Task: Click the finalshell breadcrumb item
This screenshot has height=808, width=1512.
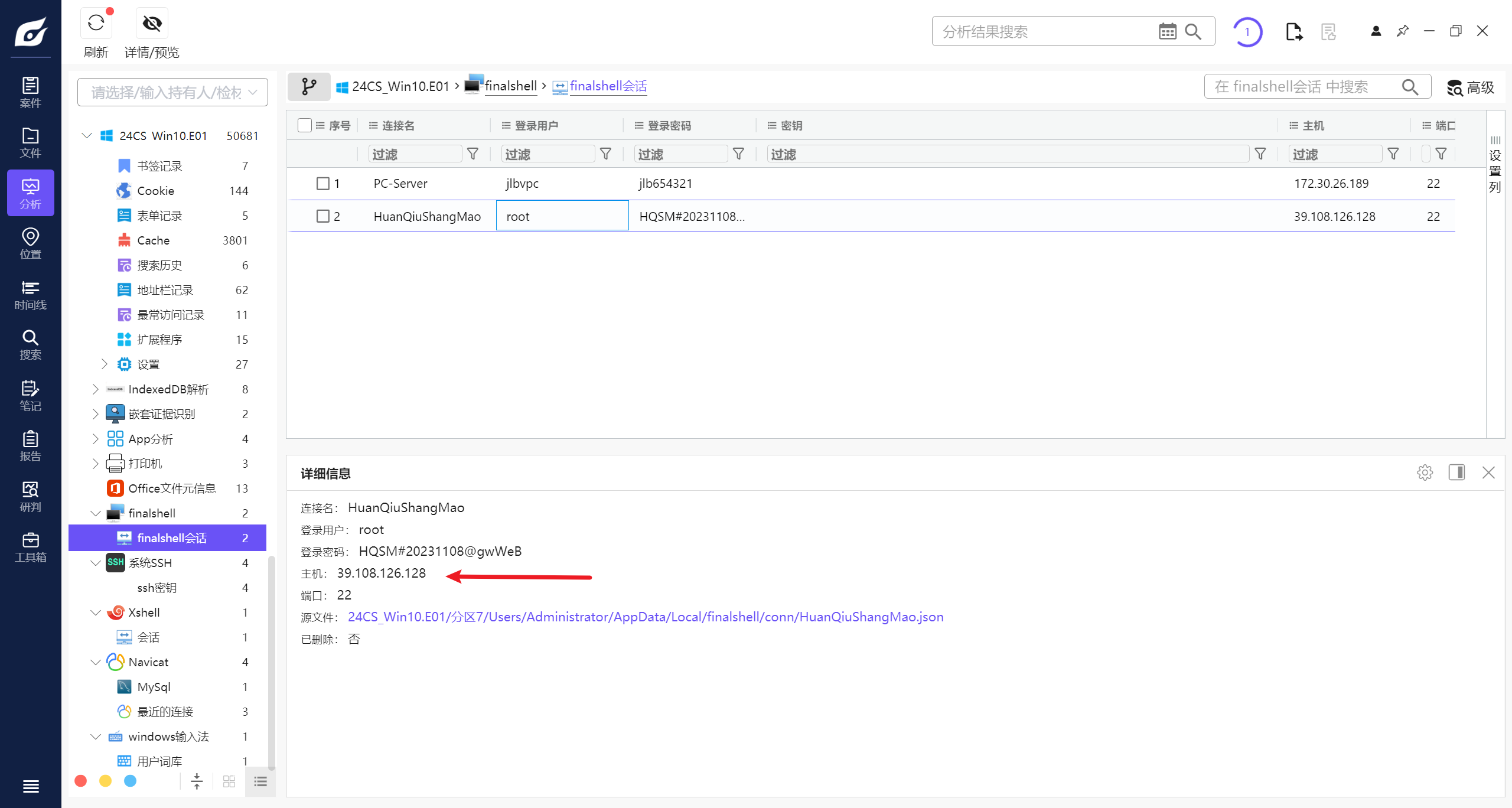Action: pyautogui.click(x=510, y=86)
